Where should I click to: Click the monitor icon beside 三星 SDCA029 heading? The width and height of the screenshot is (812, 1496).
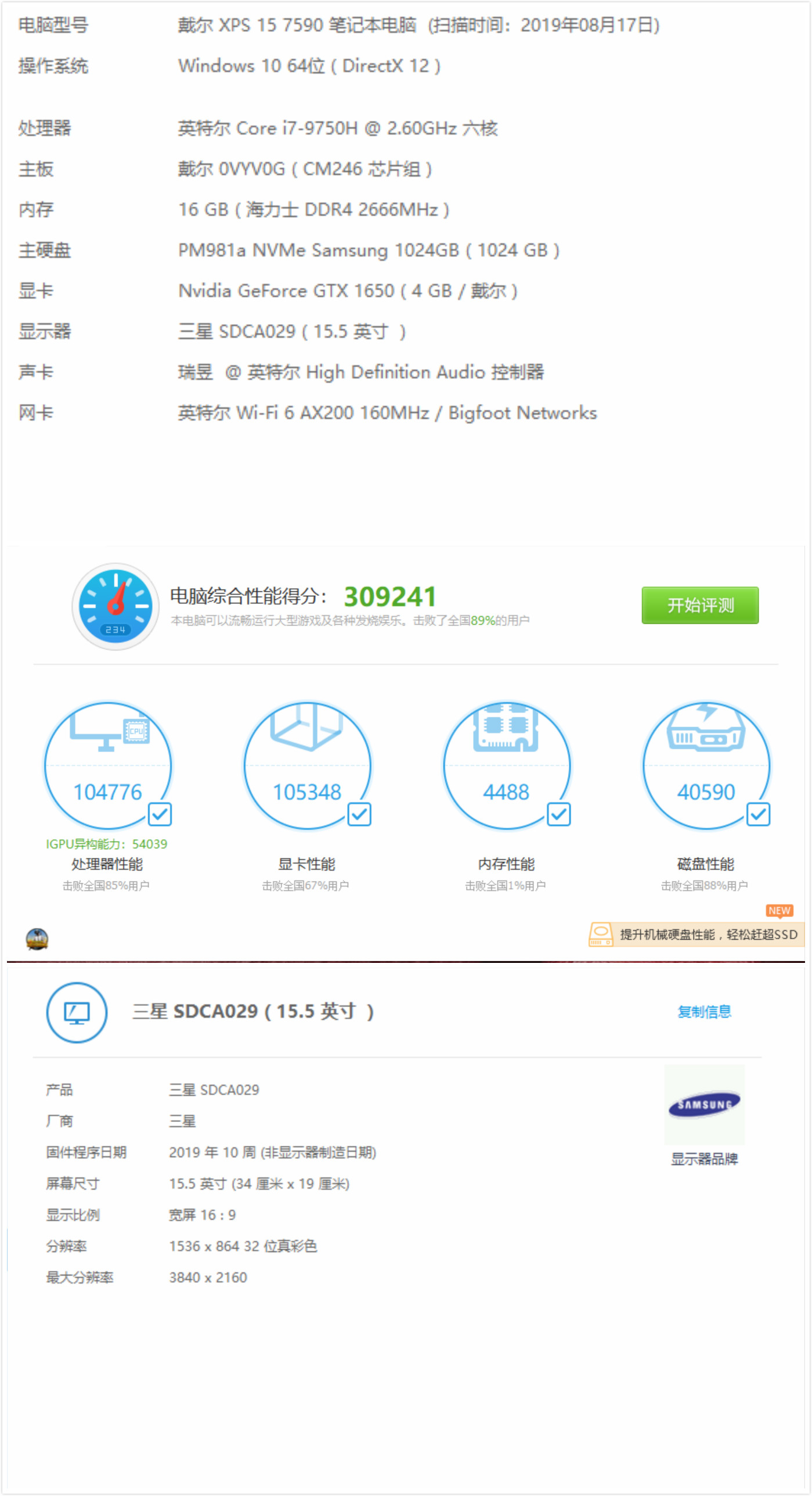coord(77,1012)
